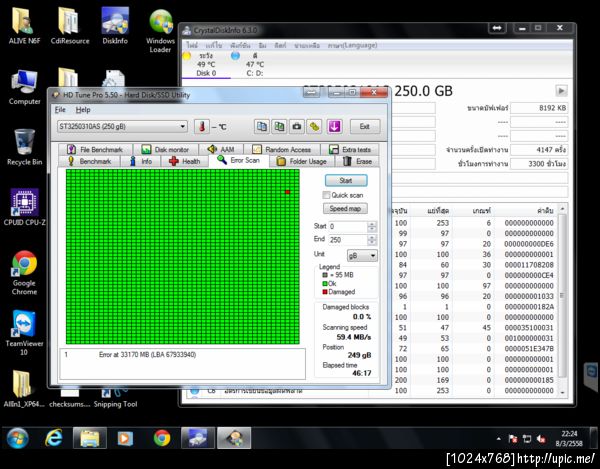Switch to the Error Scan tab
Viewport: 600px width, 469px height.
pyautogui.click(x=238, y=160)
